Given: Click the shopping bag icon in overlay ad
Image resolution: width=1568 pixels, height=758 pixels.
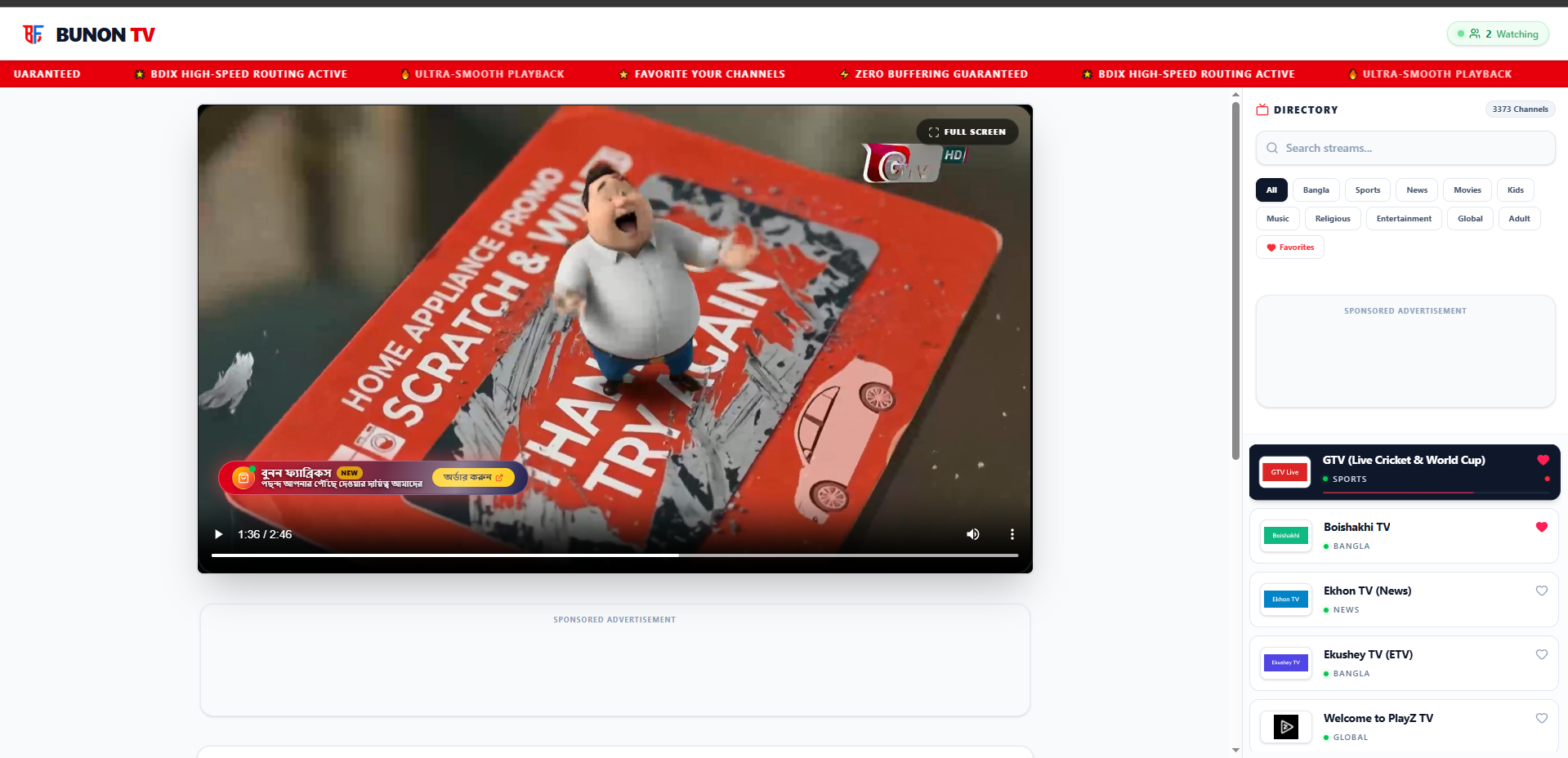Looking at the screenshot, I should pyautogui.click(x=243, y=478).
